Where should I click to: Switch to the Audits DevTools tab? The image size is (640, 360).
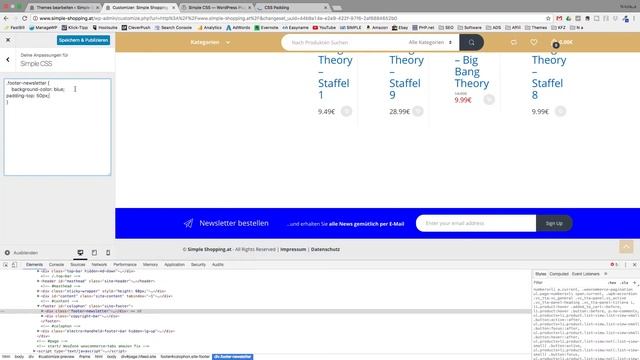(x=218, y=265)
